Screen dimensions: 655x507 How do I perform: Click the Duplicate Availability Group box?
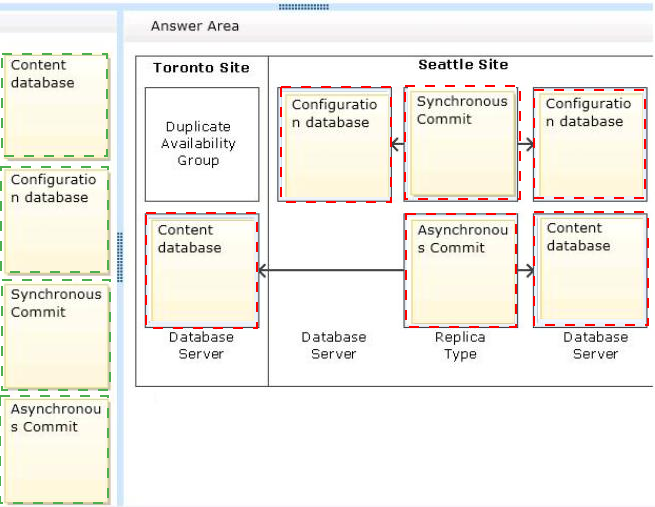pyautogui.click(x=202, y=144)
